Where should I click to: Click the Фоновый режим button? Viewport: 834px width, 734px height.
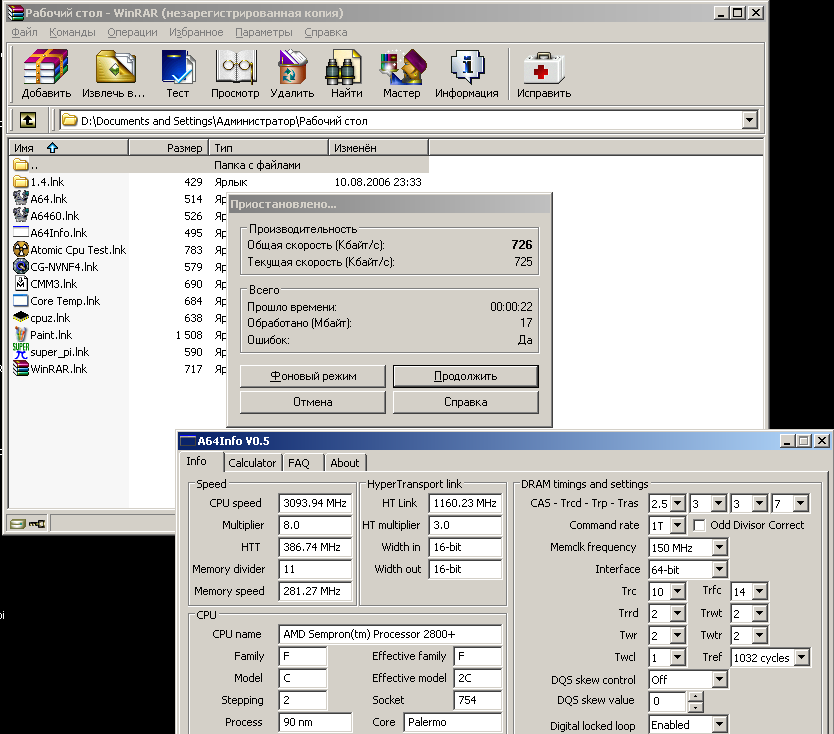tap(311, 376)
